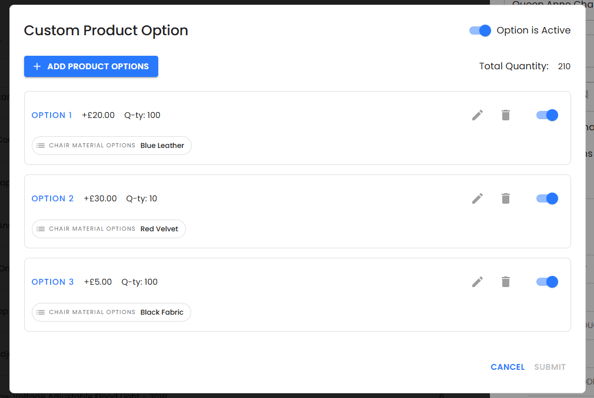This screenshot has width=594, height=398.
Task: Click the list icon in Blue Leather chip
Action: 41,145
